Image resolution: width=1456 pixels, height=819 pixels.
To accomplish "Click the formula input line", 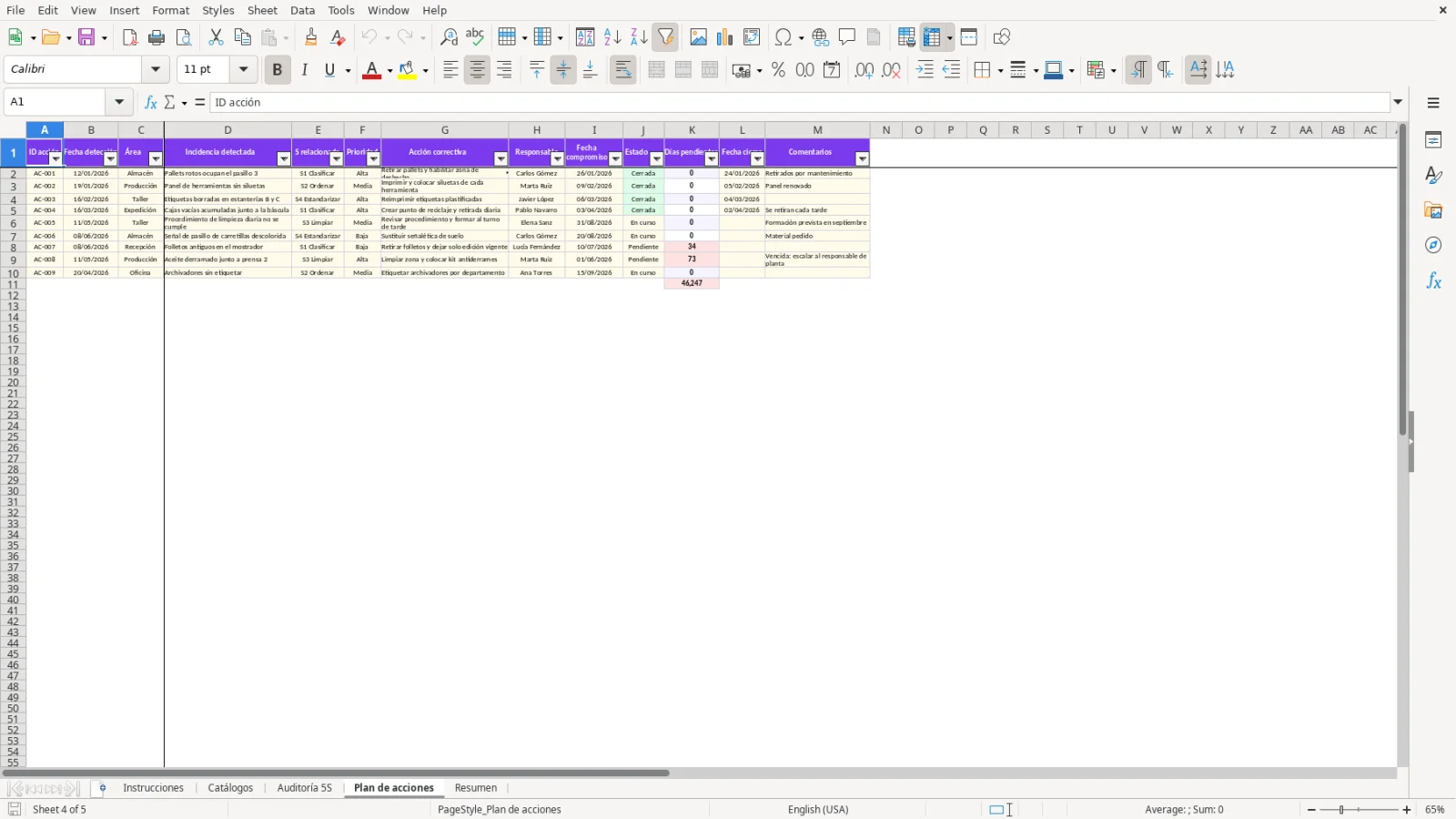I will click(799, 102).
